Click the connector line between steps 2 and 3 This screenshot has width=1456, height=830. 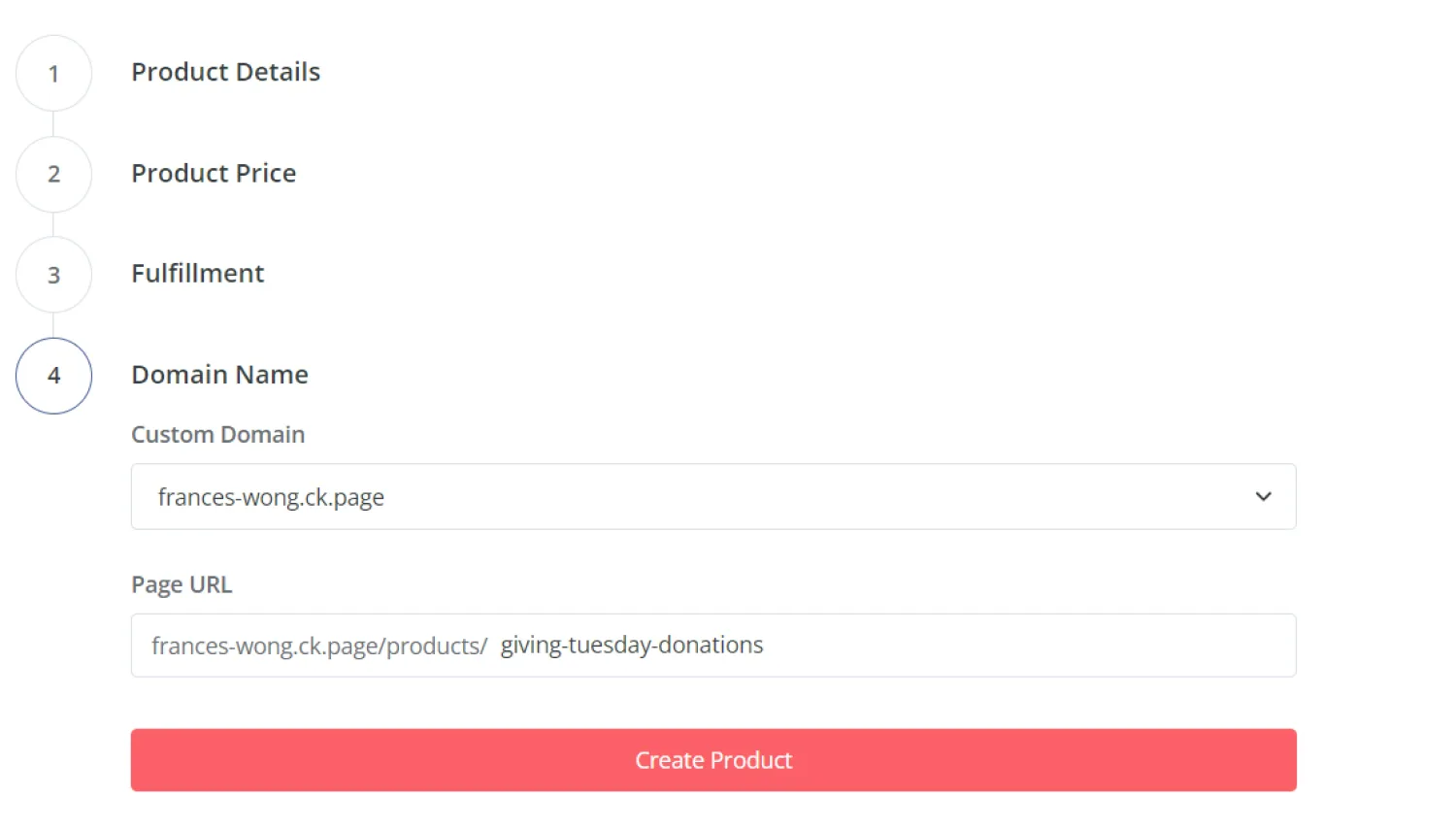point(53,224)
